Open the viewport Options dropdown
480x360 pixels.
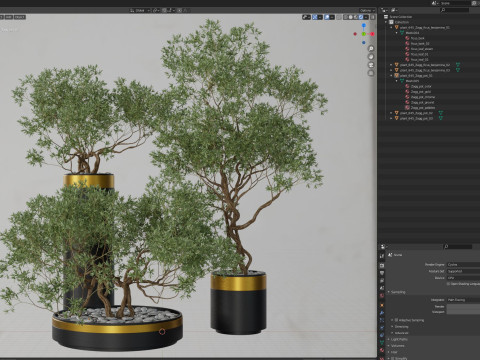coord(367,11)
